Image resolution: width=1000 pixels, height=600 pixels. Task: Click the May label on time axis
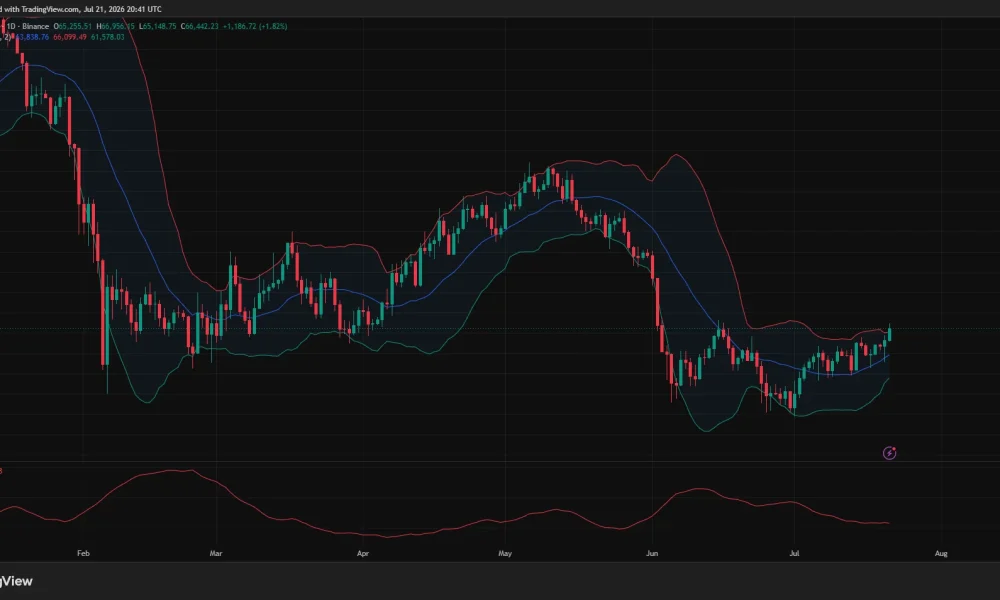click(x=504, y=553)
